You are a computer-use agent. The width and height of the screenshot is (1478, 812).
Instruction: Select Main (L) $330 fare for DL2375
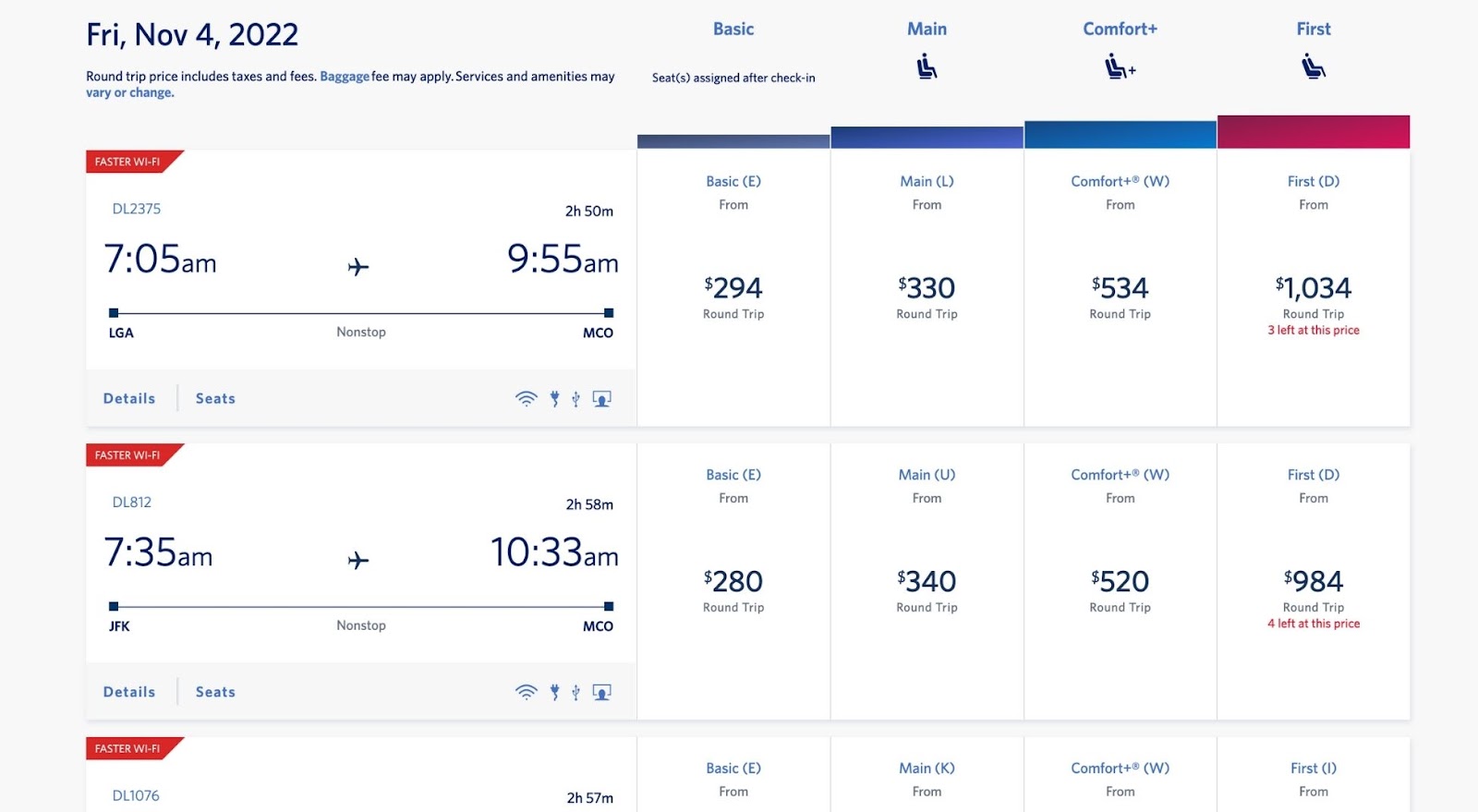coord(927,287)
